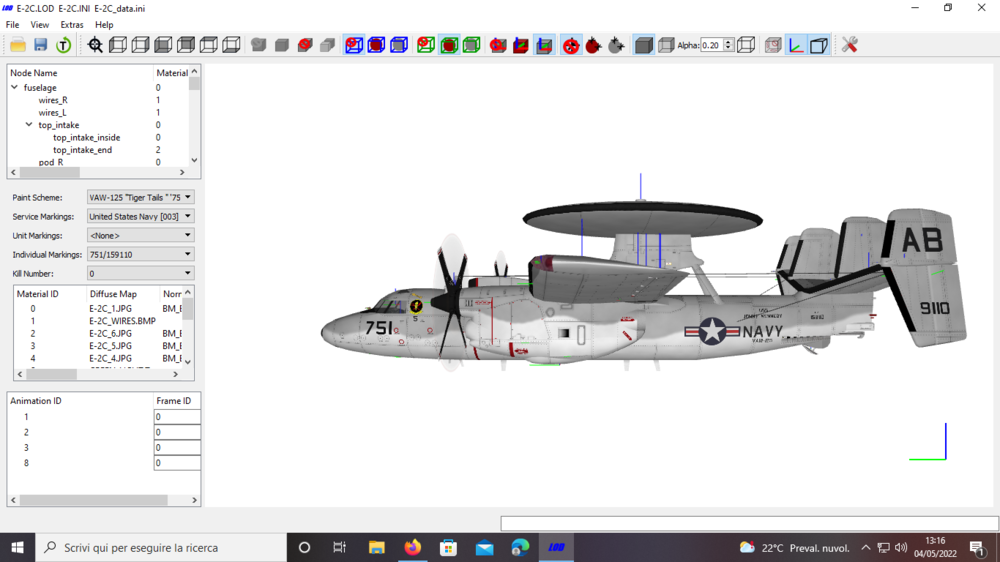Open settings with the wrench and screwdriver icon
Screen dimensions: 1000x562
click(849, 45)
